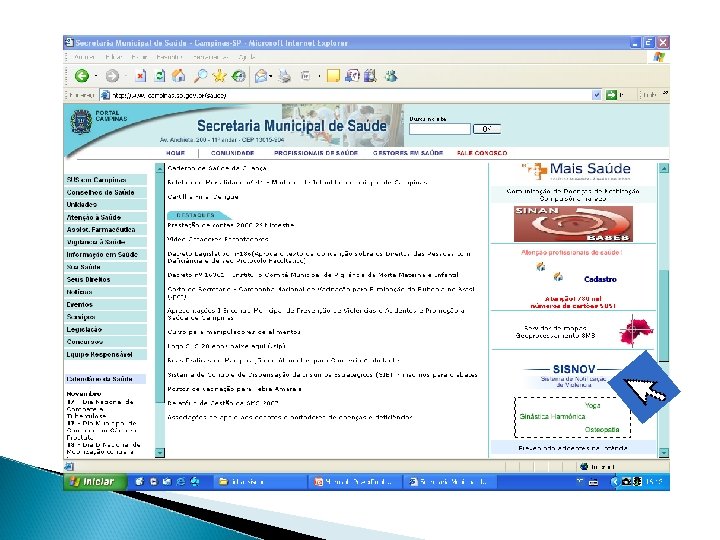
Task: Open Favorites with the yellow star icon
Action: [219, 76]
